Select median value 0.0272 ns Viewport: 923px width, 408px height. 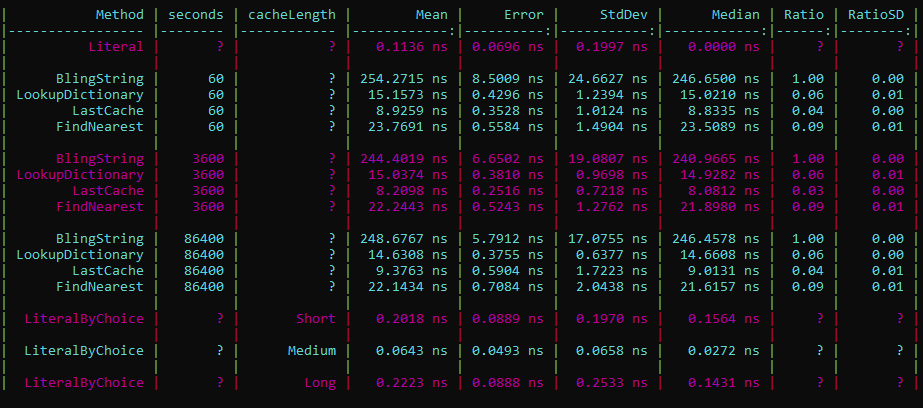point(723,350)
